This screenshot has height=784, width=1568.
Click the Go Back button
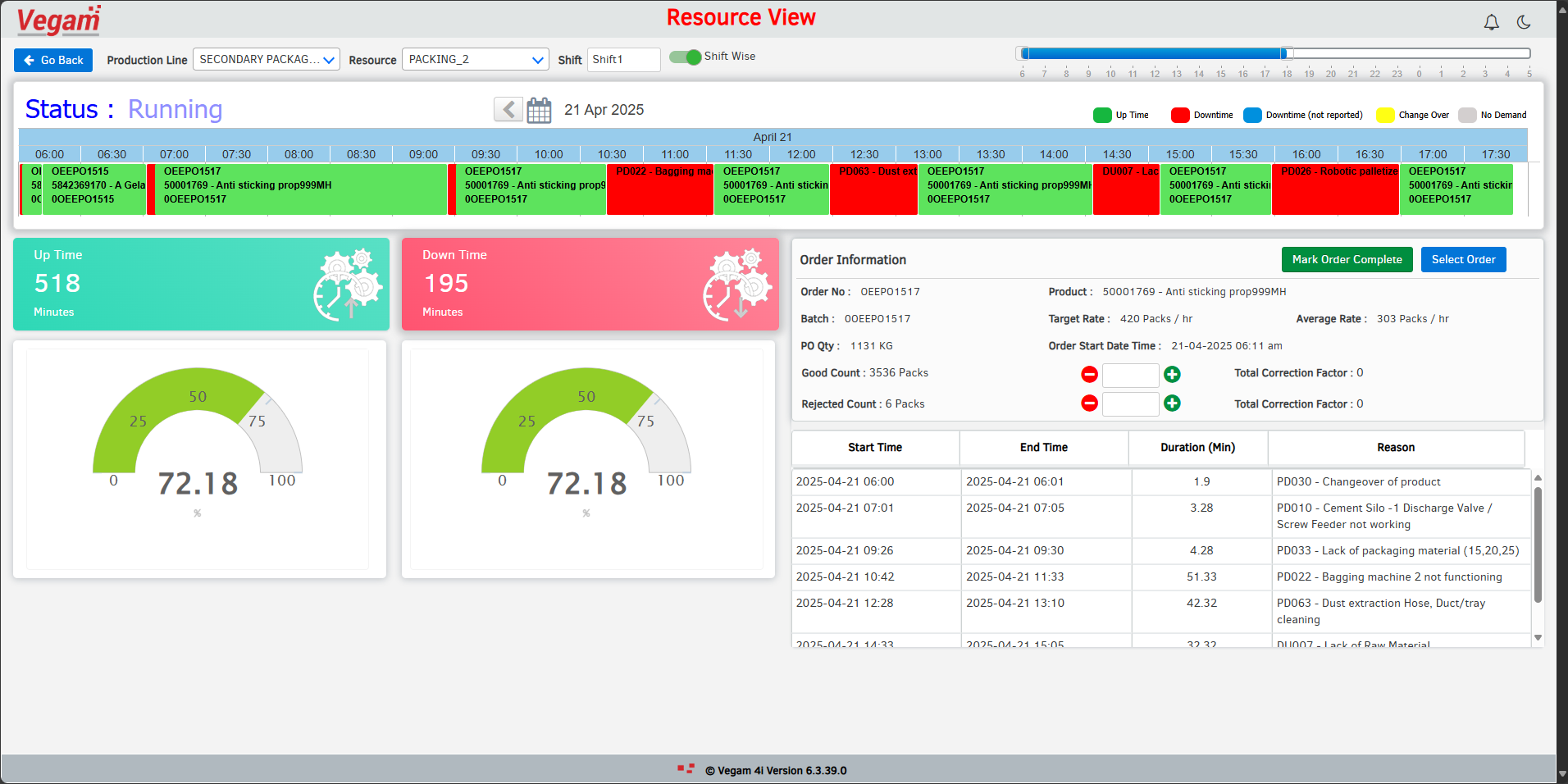pos(53,60)
